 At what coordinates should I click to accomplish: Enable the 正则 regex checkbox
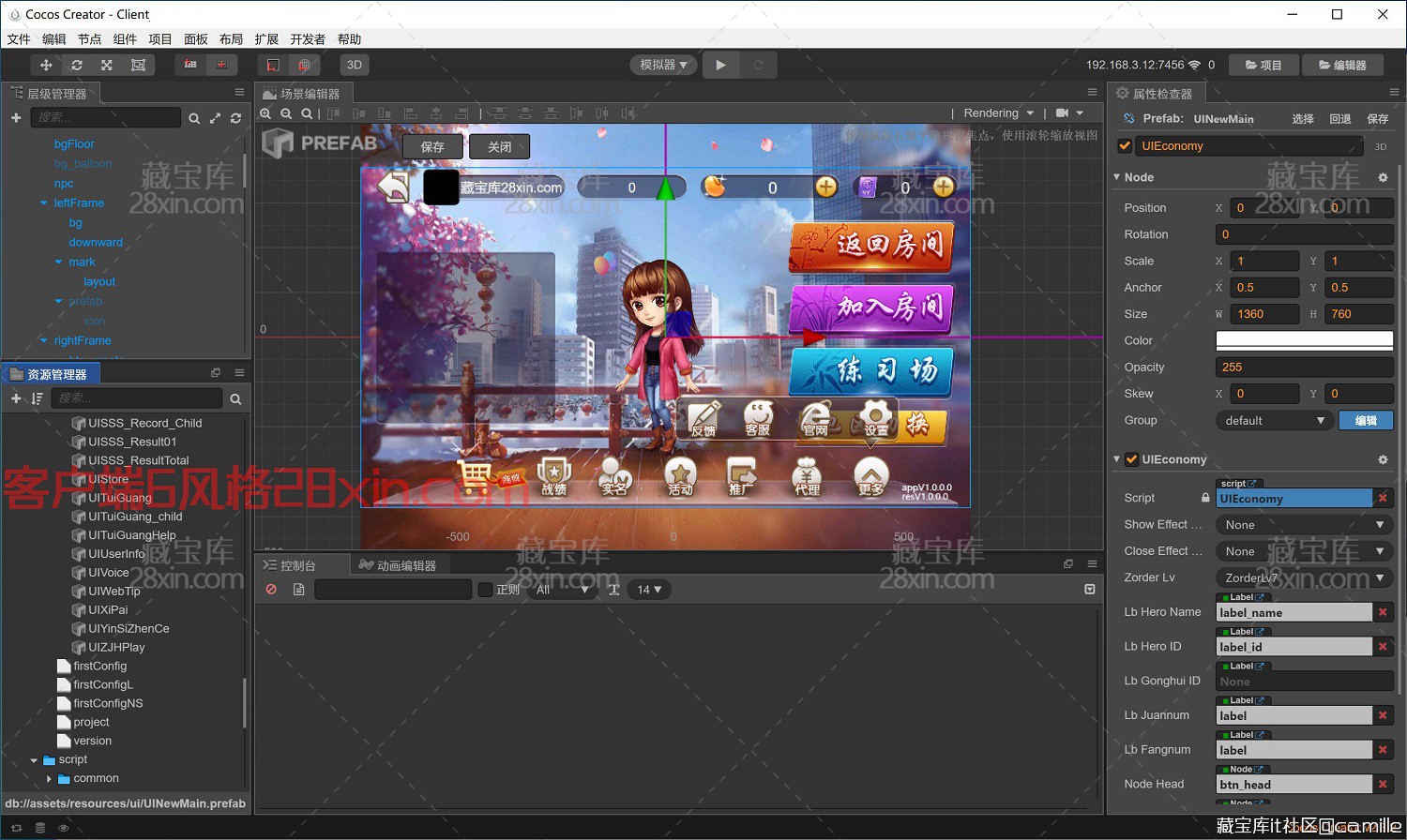tap(485, 590)
